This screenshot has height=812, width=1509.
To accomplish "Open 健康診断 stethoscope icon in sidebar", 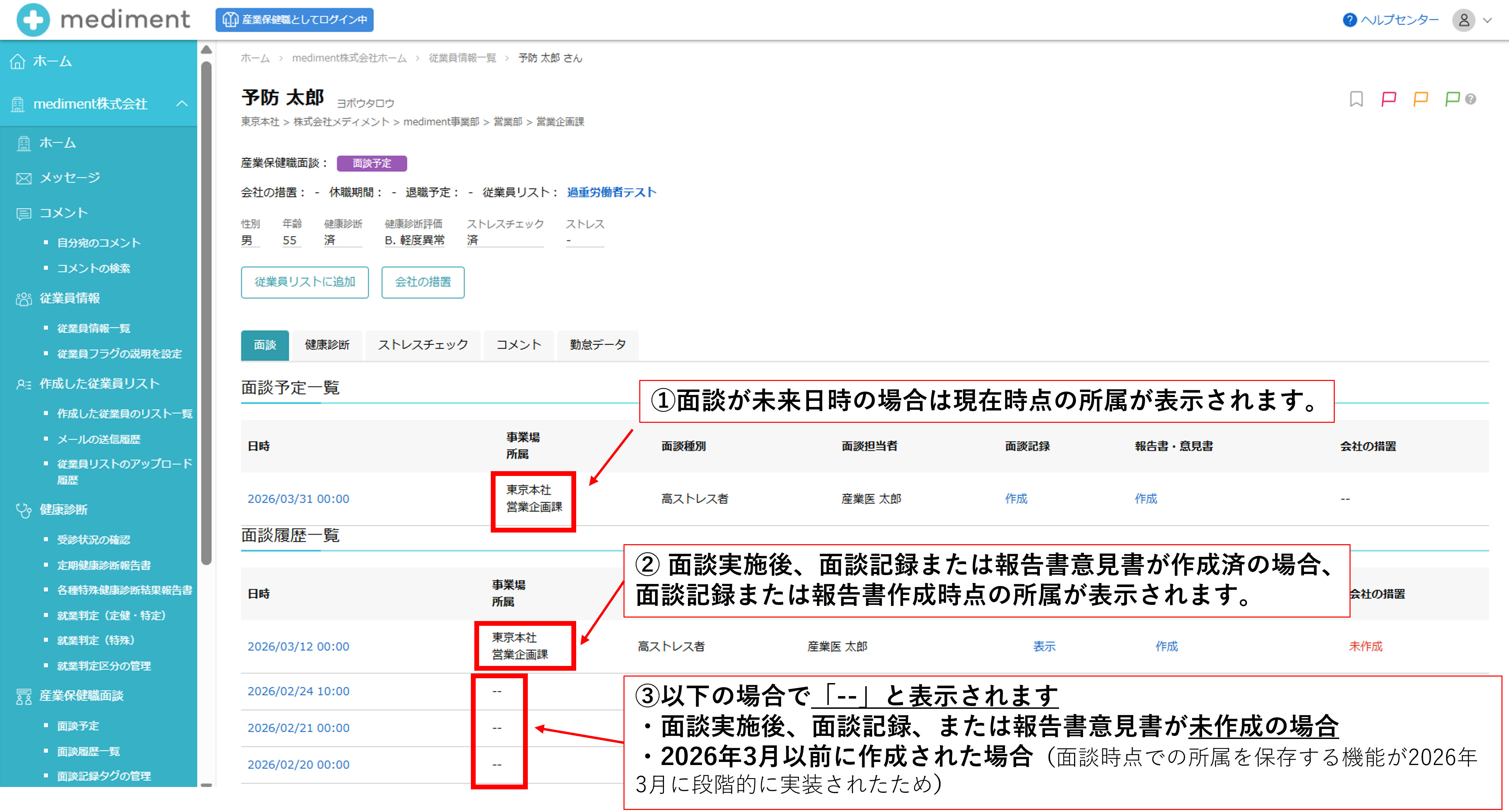I will [23, 510].
